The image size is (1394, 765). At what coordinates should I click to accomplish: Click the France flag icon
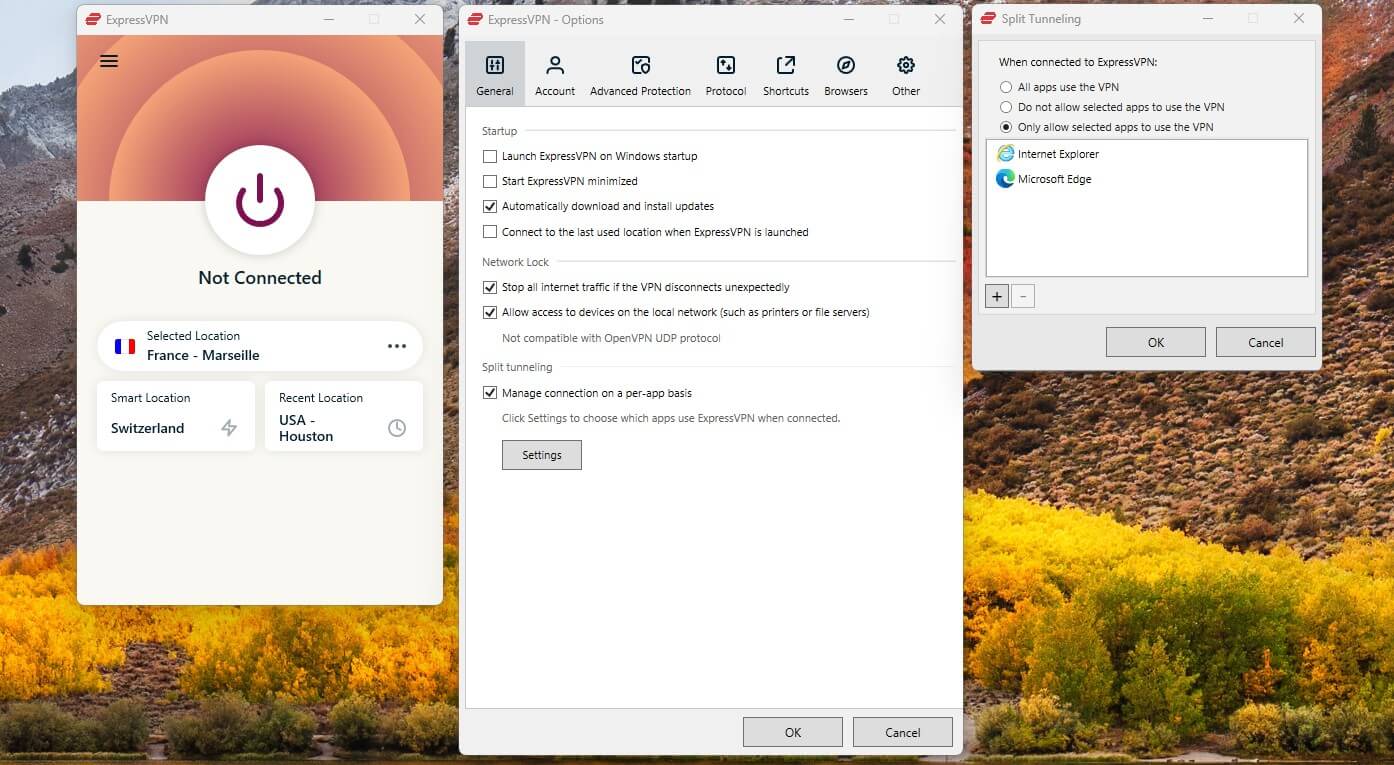[x=125, y=346]
